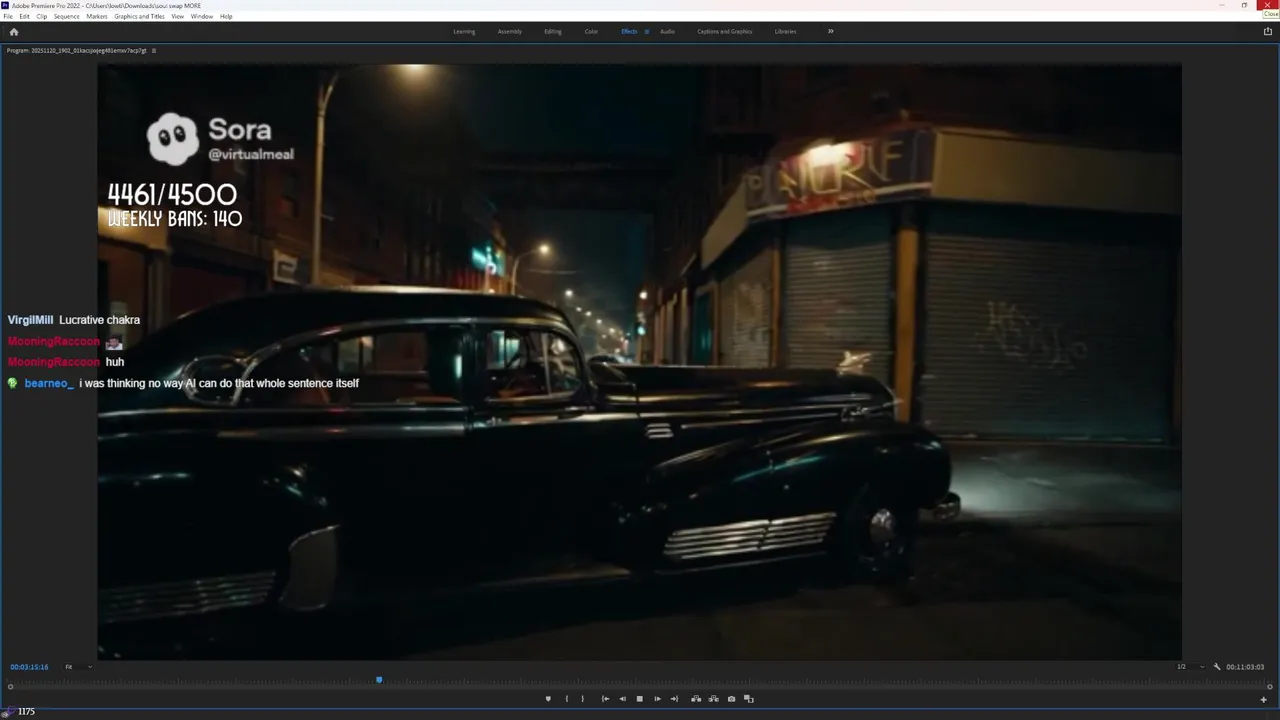1280x720 pixels.
Task: Click the status bar icon beside 1175
Action: 7,712
